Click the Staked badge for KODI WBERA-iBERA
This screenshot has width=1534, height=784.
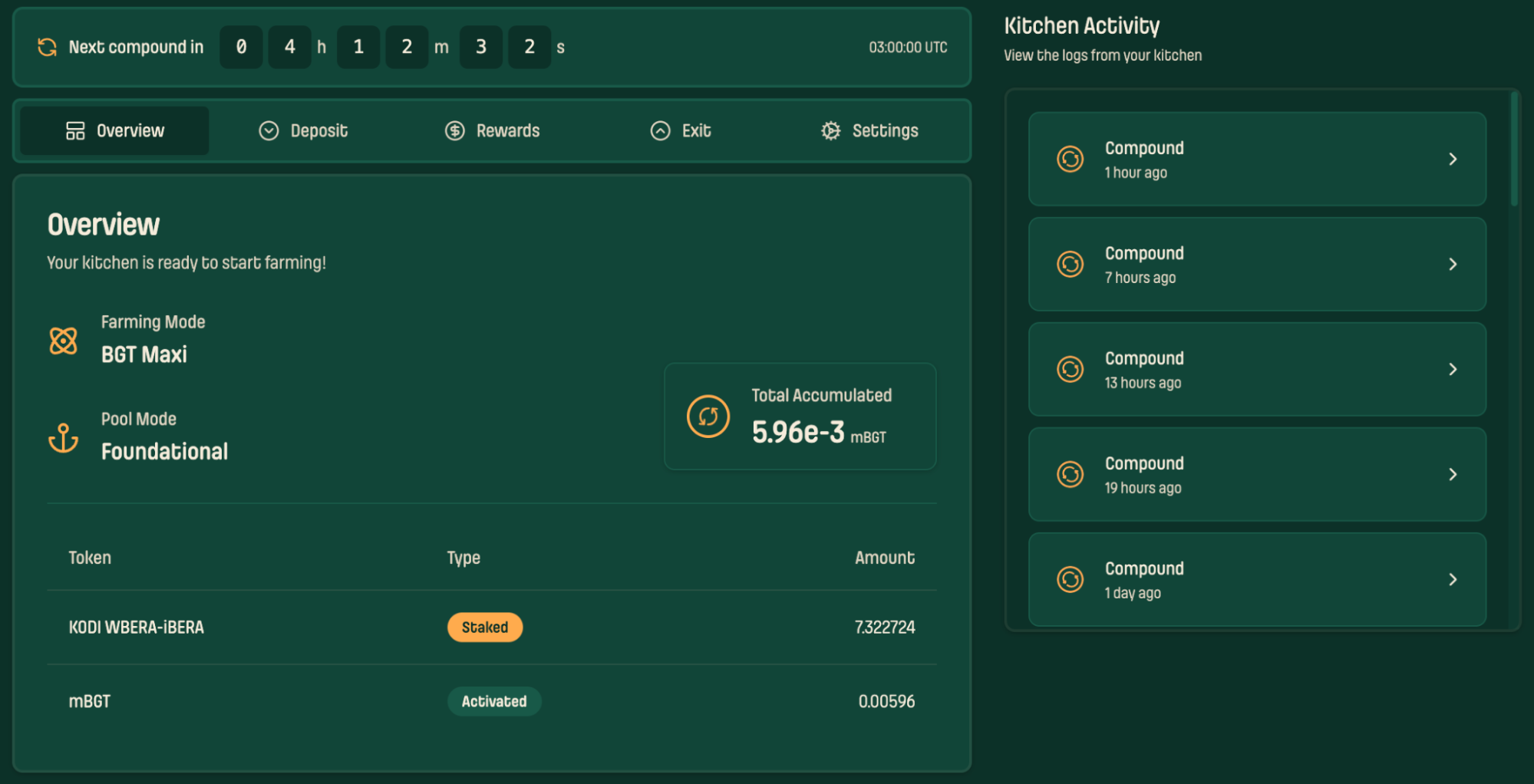pos(484,628)
